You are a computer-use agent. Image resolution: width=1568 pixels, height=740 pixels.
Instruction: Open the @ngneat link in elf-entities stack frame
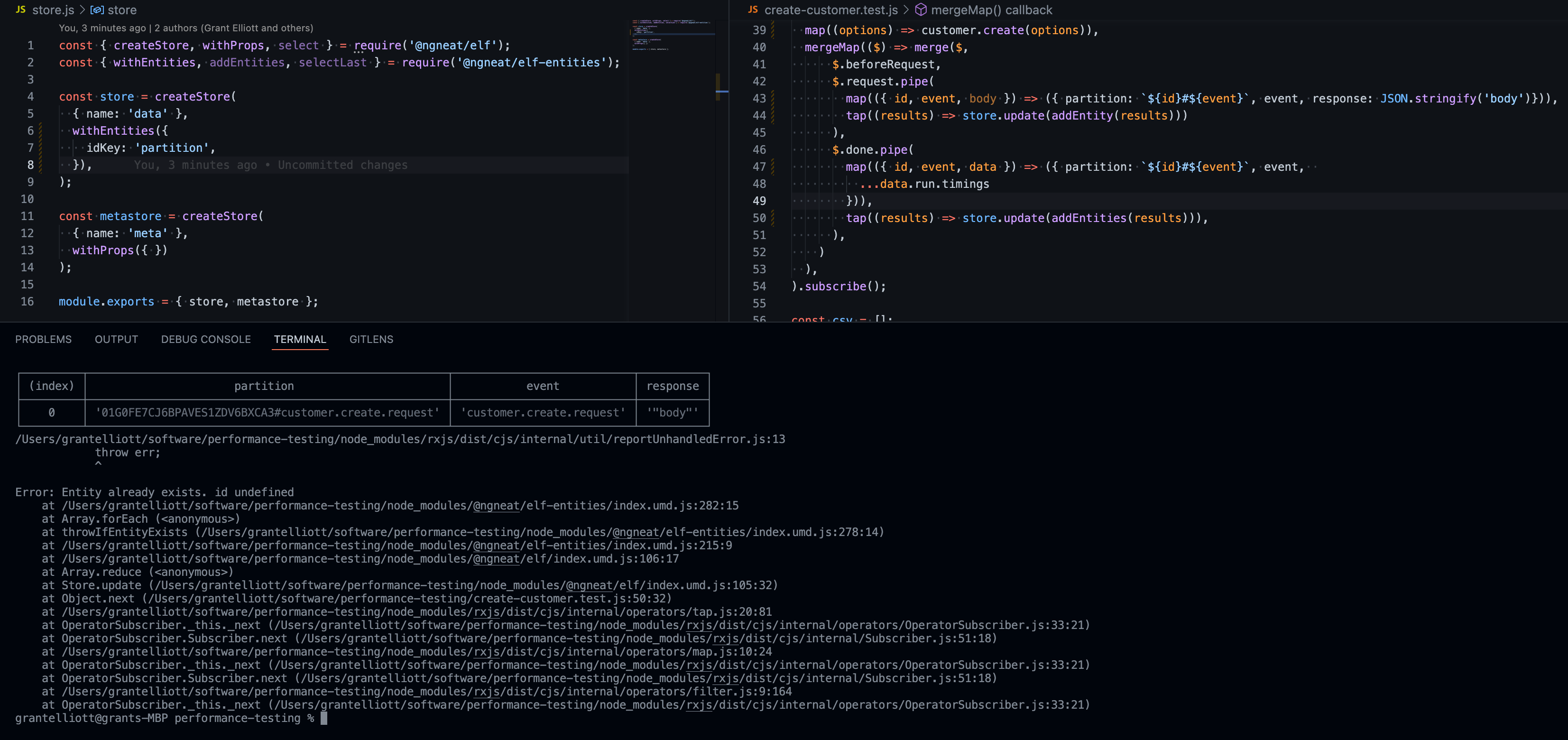coord(496,505)
